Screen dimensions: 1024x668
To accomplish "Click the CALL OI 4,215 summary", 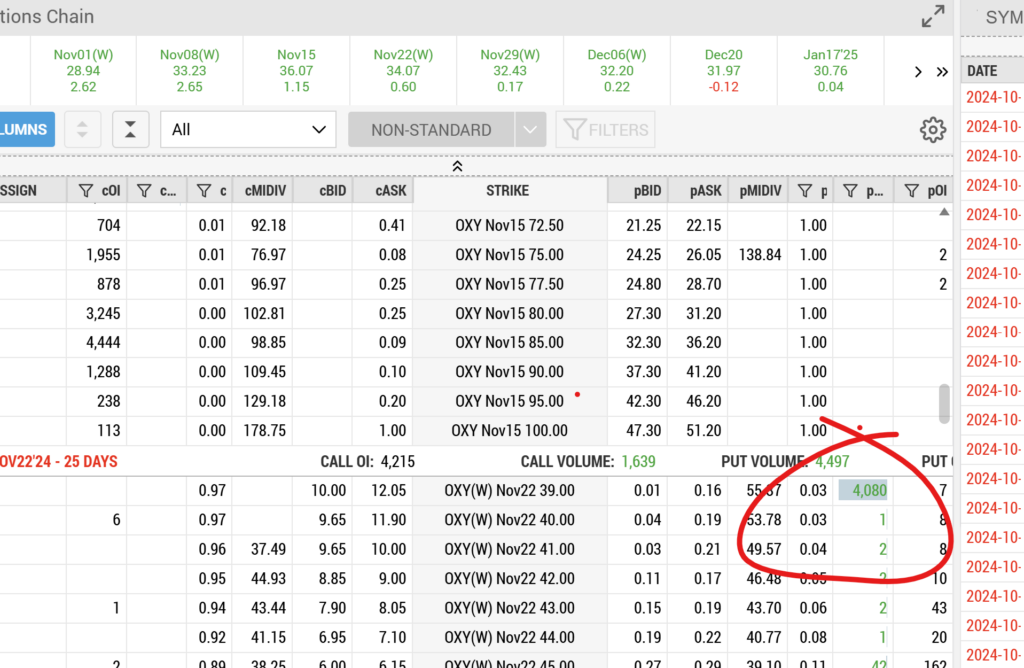I will (x=367, y=462).
